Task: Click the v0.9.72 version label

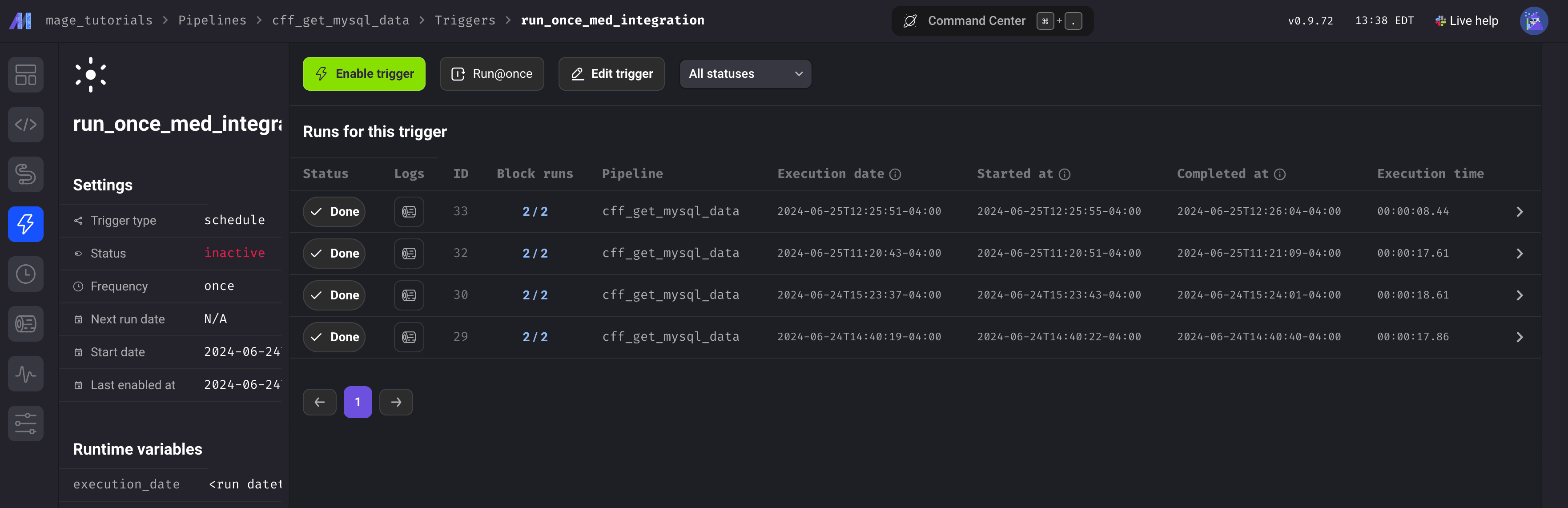Action: [x=1311, y=21]
